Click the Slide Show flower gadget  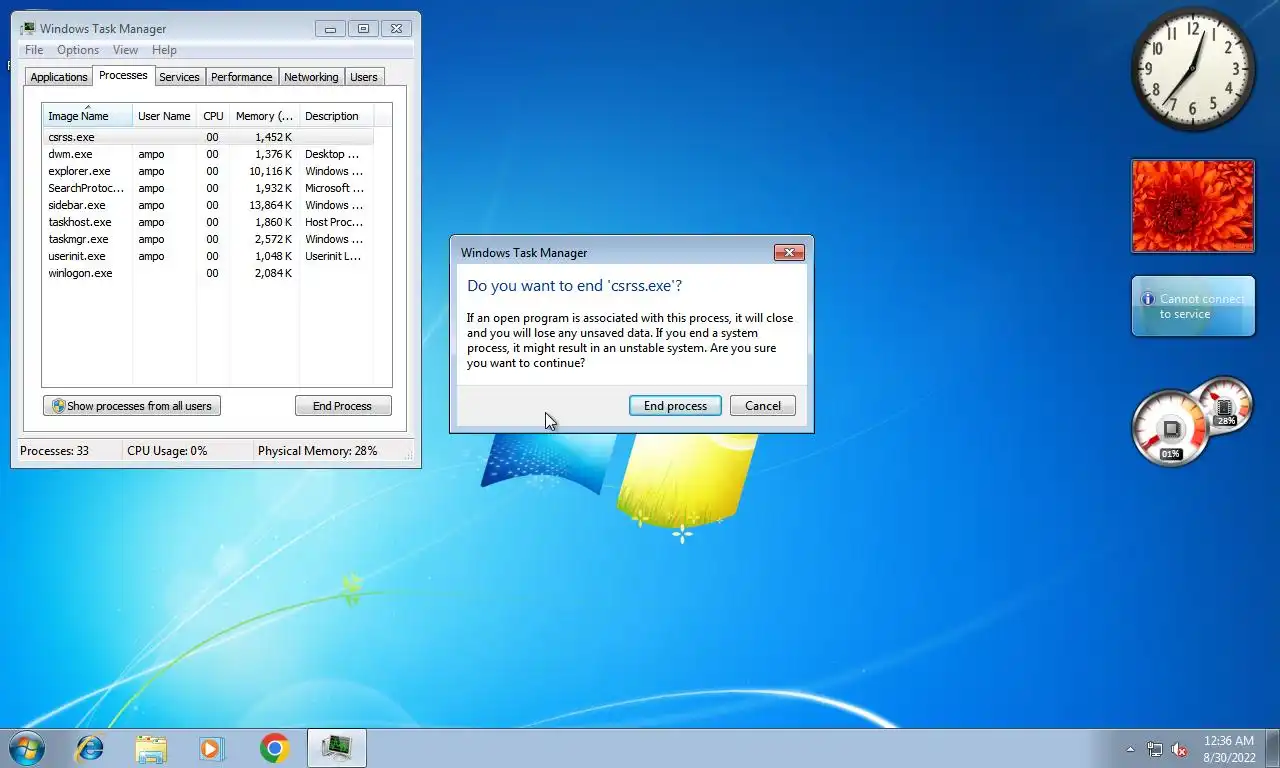tap(1193, 206)
